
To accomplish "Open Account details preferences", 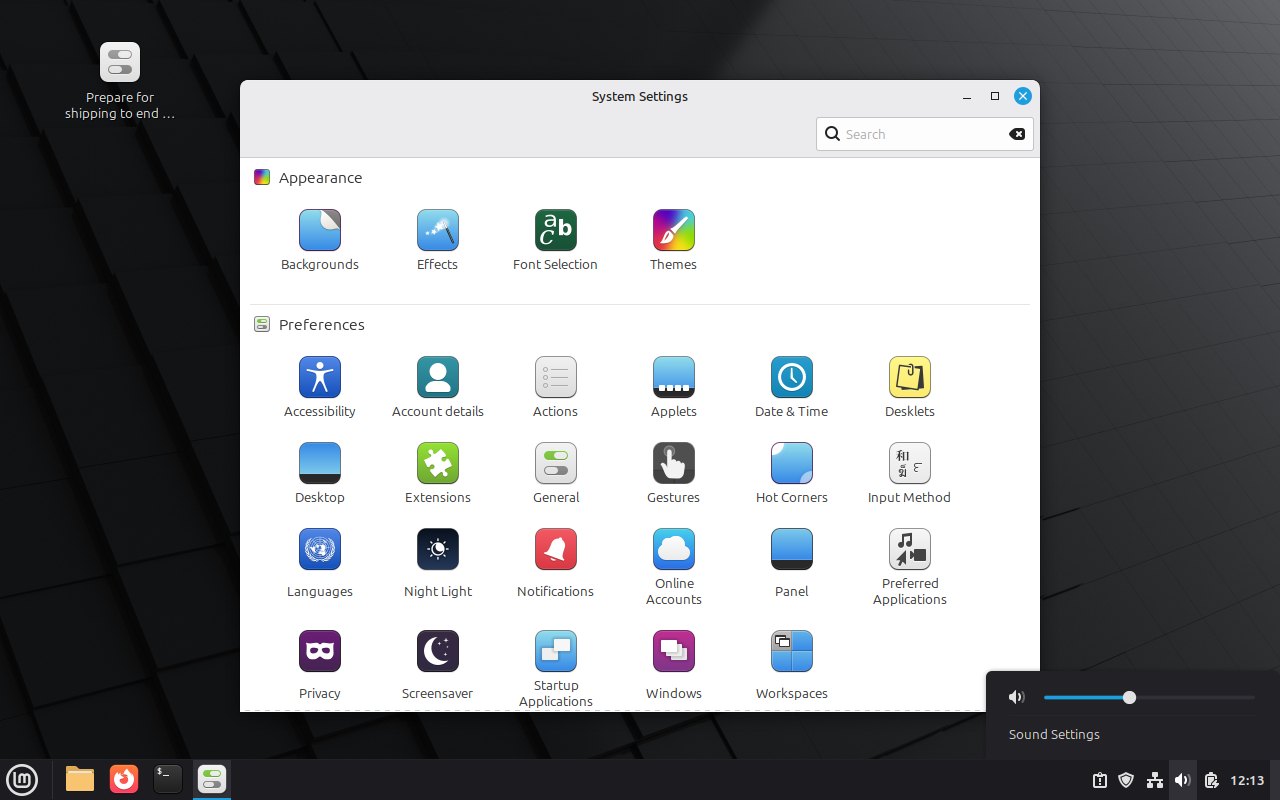I will (438, 387).
